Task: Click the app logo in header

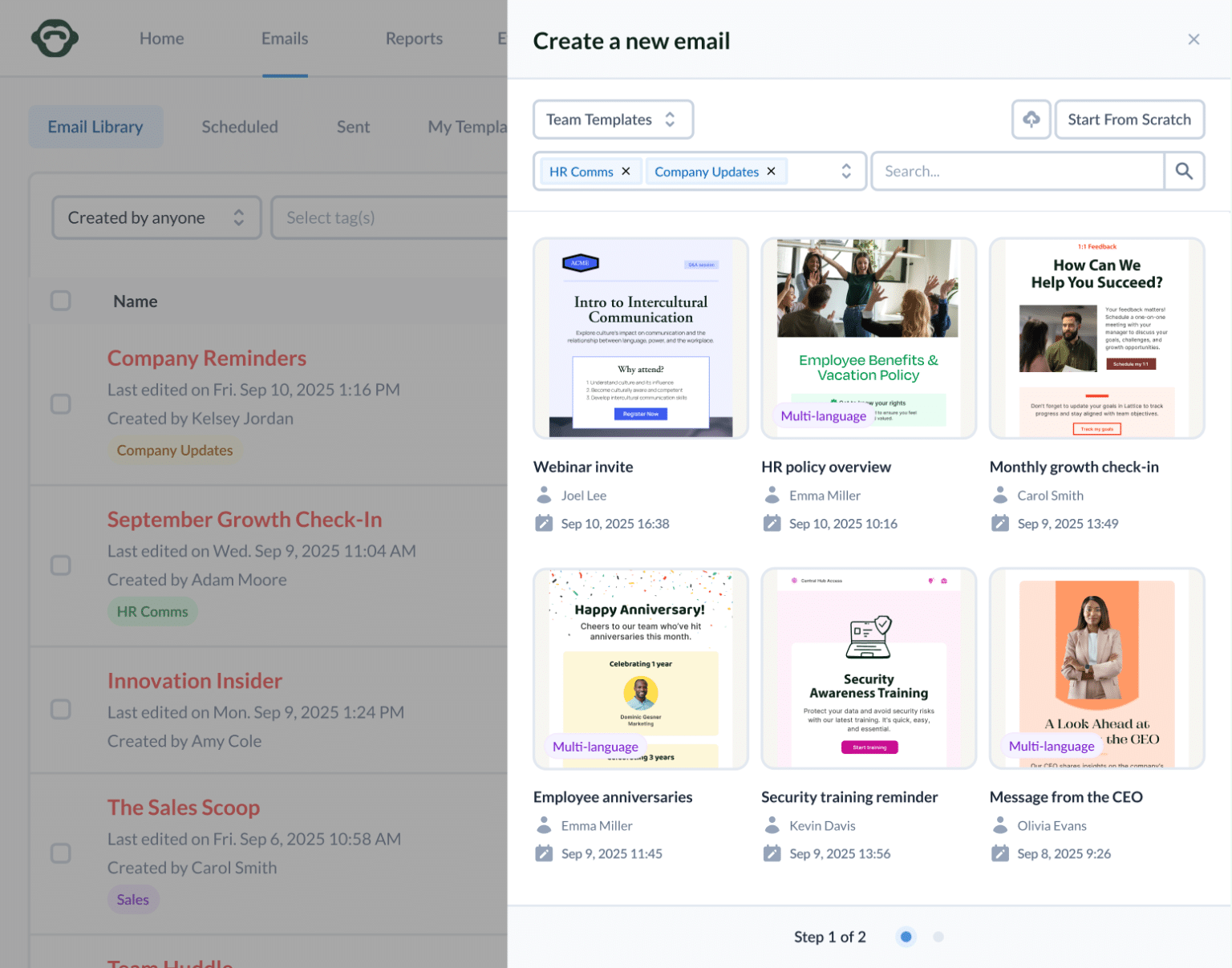Action: click(55, 38)
